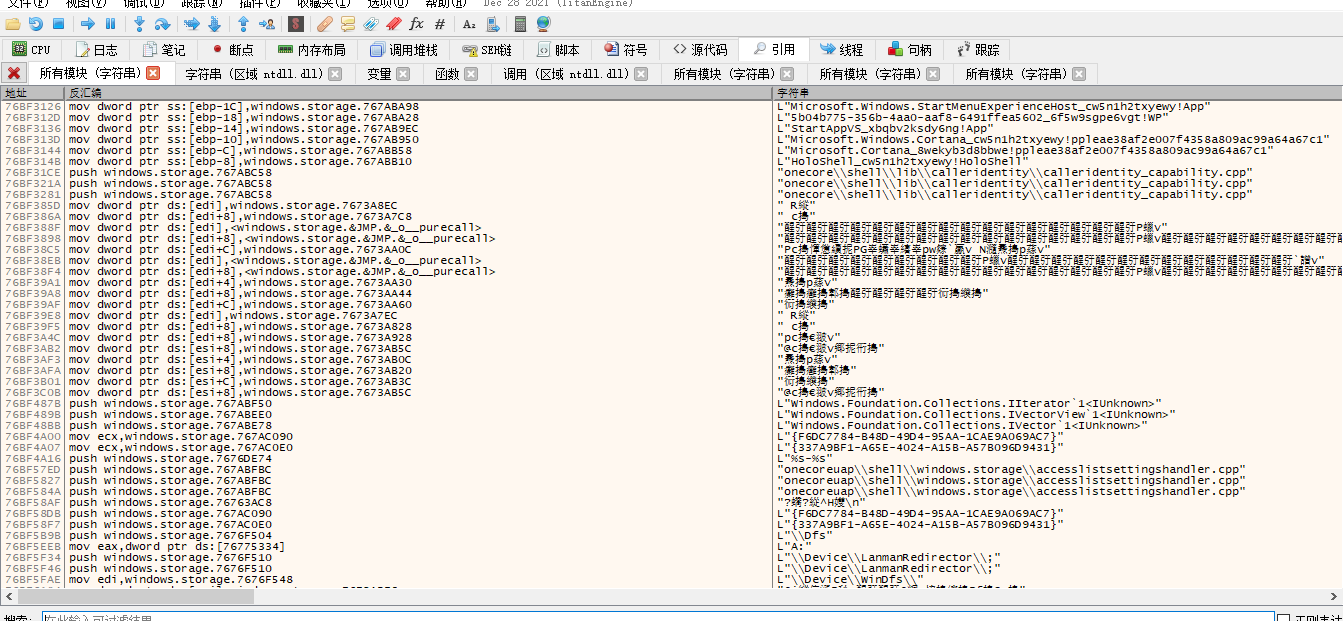Click the Run To User Code icon

point(266,23)
